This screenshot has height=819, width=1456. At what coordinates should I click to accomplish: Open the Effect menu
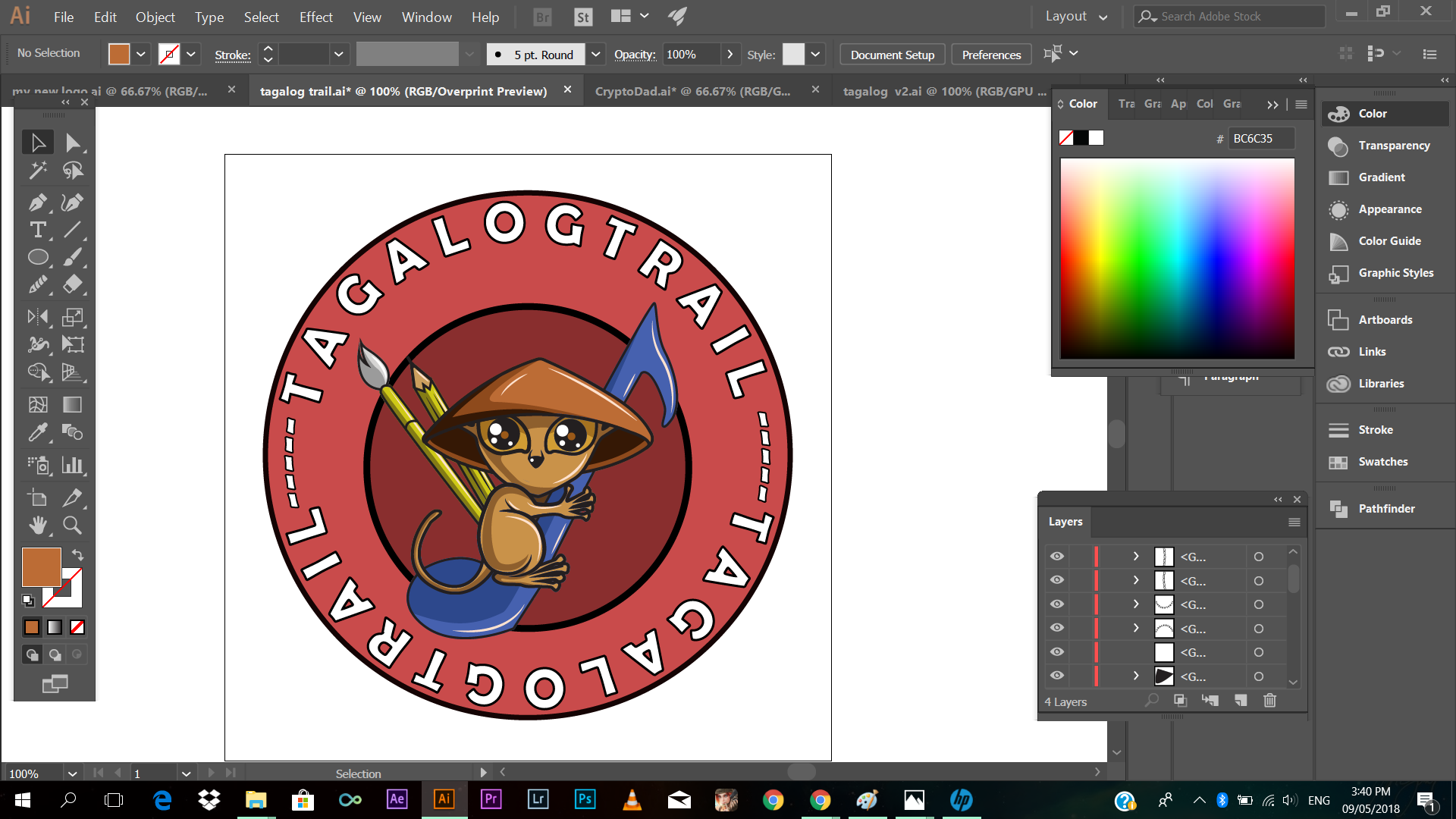[316, 17]
